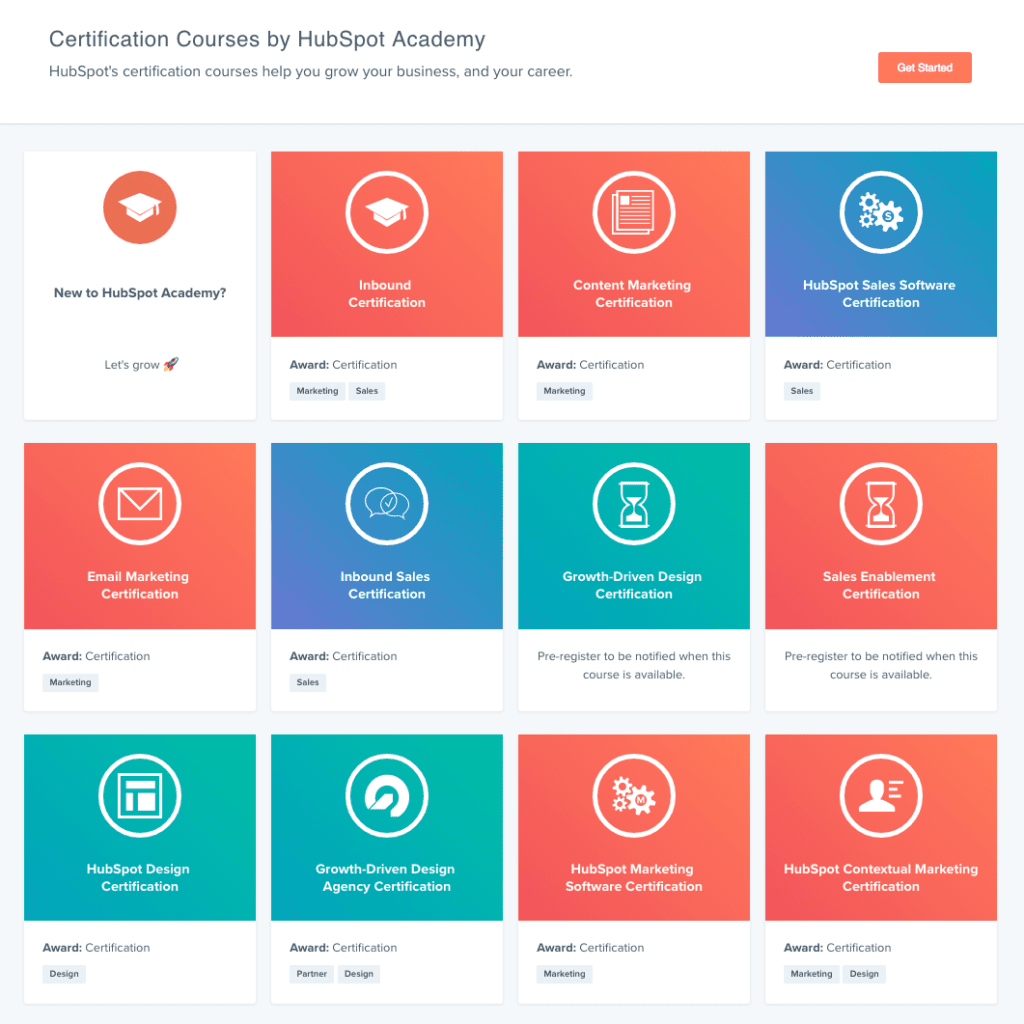Open the New to HubSpot Academy card
The width and height of the screenshot is (1024, 1024).
[140, 293]
